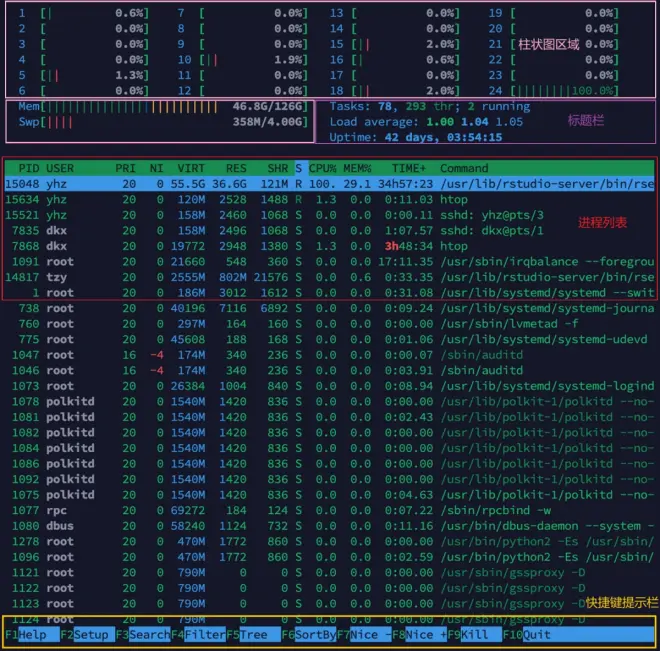Select process 1046 auditd row
The image size is (660, 651).
[x=330, y=371]
